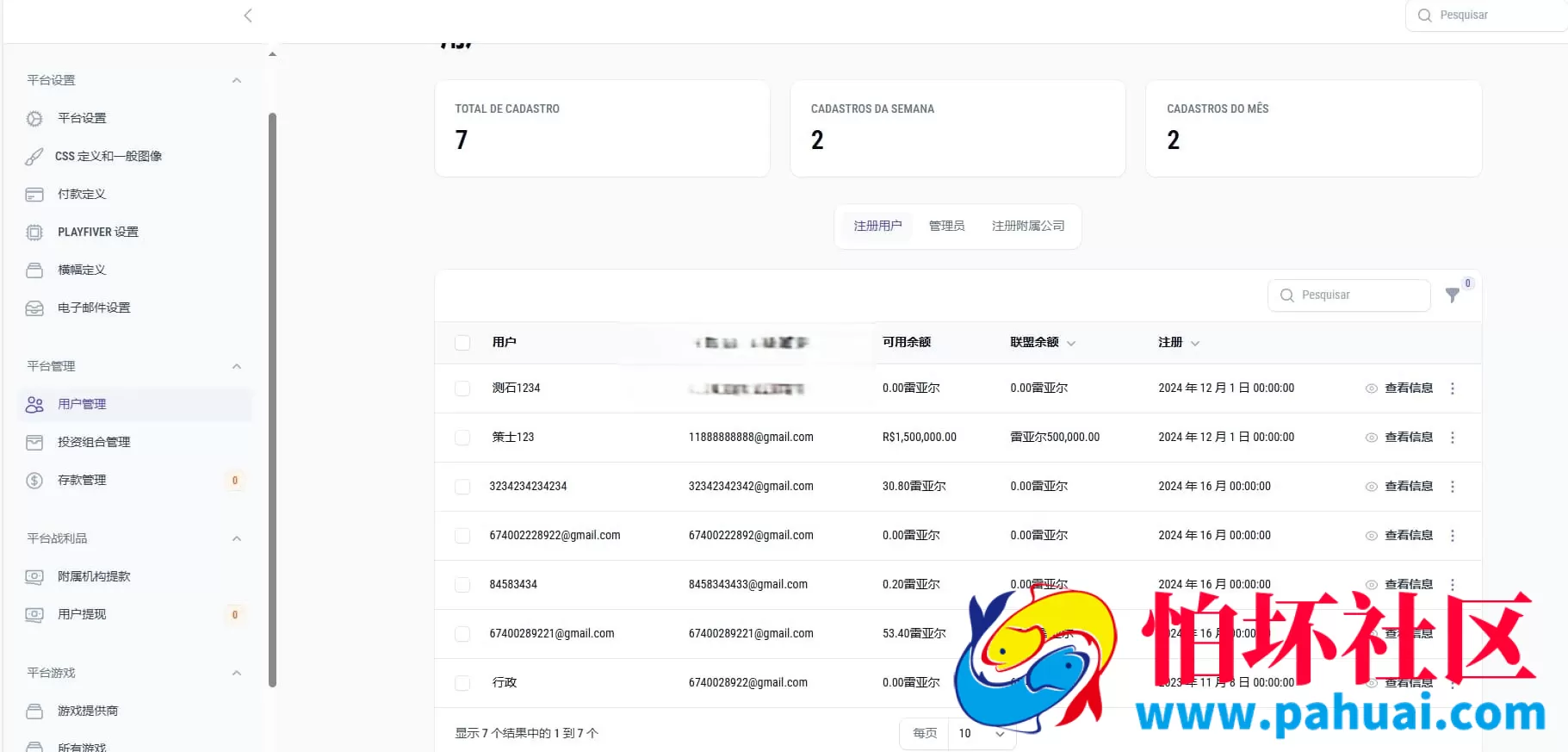
Task: Focus the table Pesquisar search field
Action: click(1349, 295)
